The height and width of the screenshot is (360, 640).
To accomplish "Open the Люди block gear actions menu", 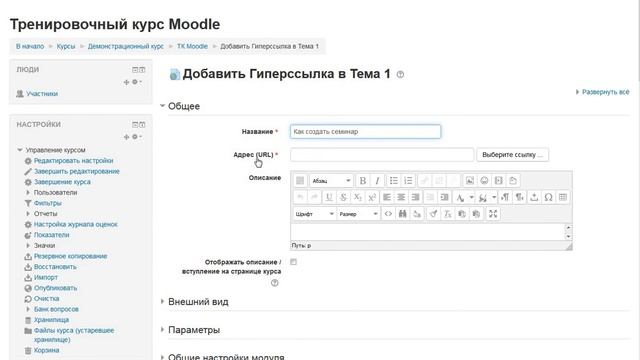I will tap(136, 82).
